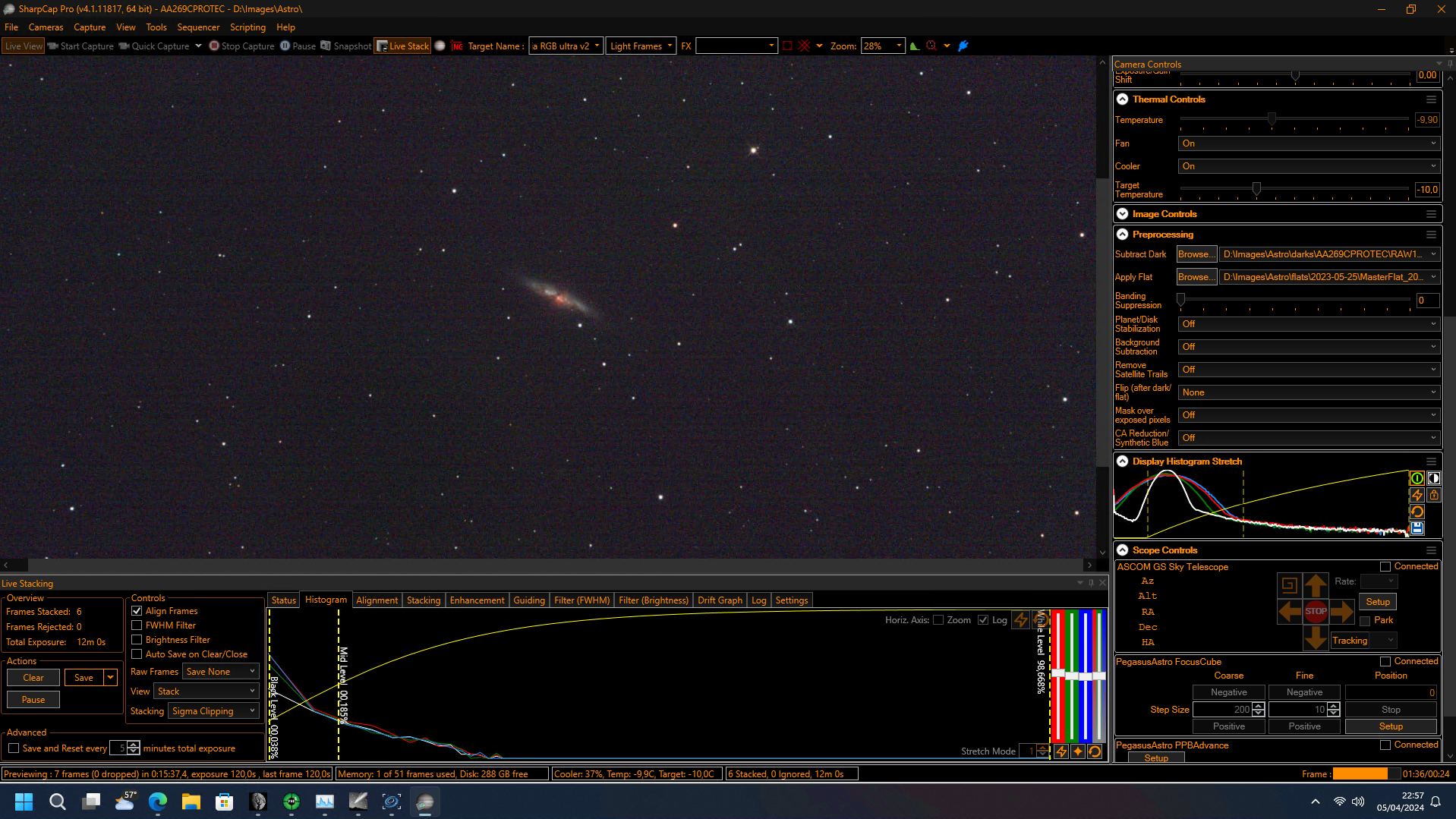Click the Stop Capture icon
This screenshot has height=819, width=1456.
click(214, 46)
